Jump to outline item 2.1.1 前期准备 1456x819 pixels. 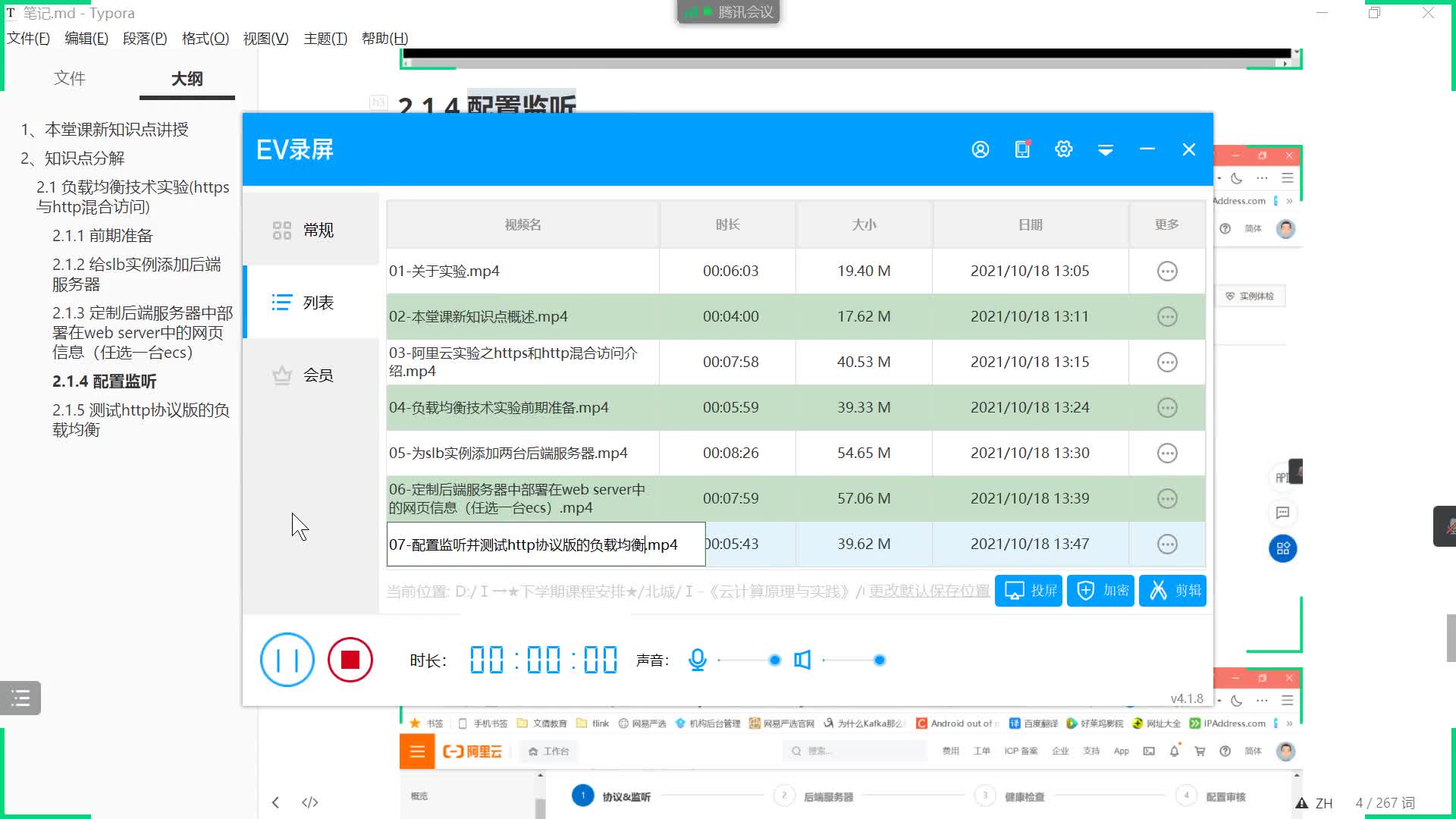102,236
